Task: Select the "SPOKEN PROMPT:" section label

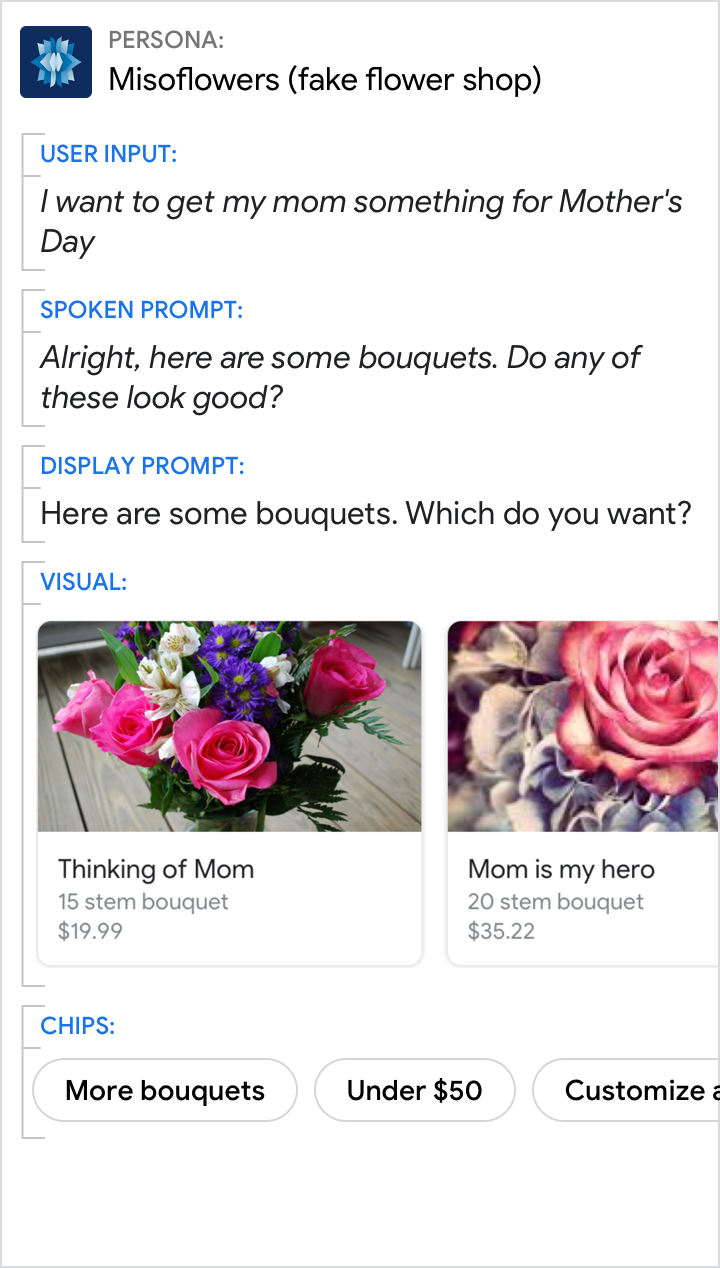Action: pos(141,310)
